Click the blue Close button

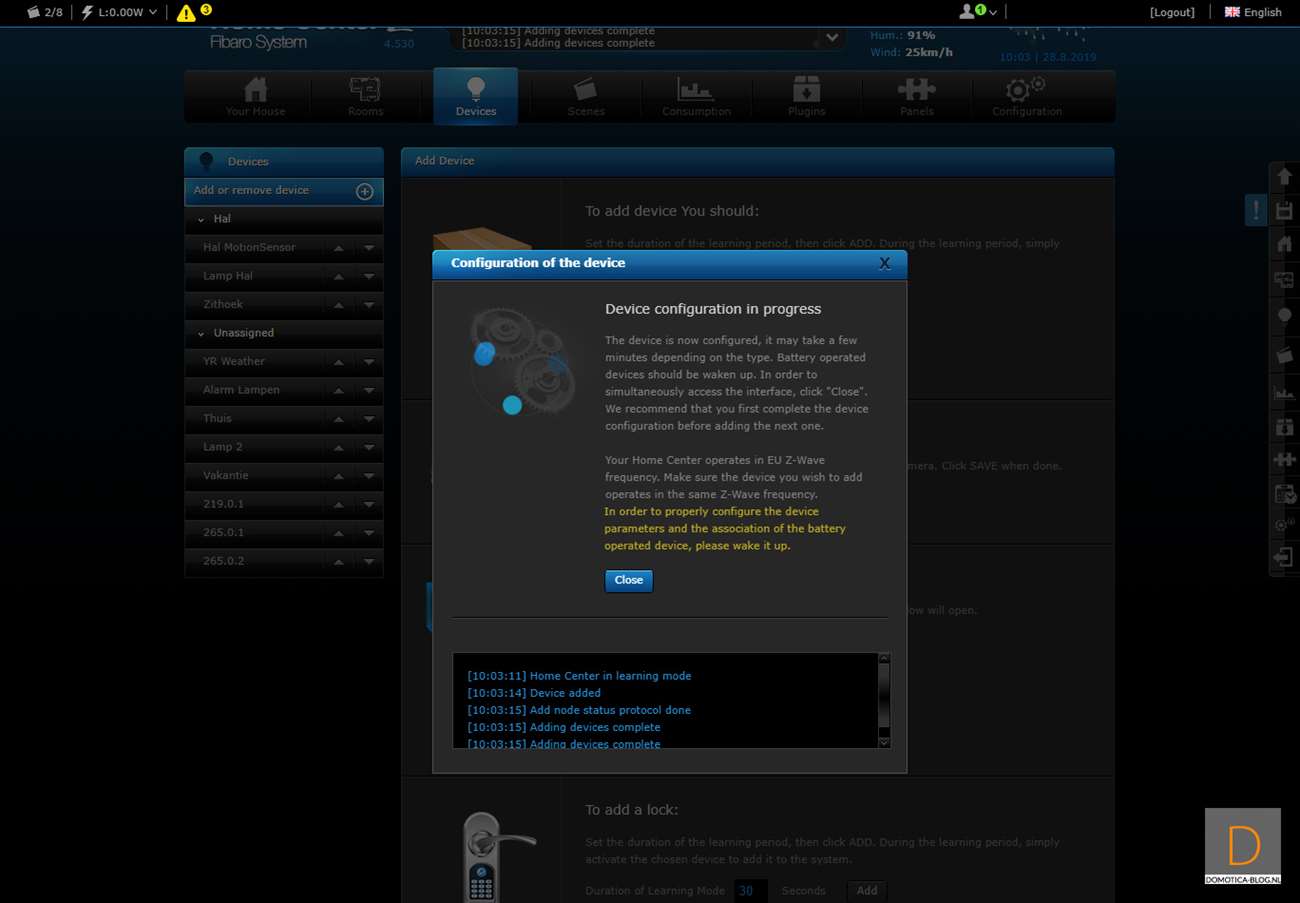[x=629, y=581]
